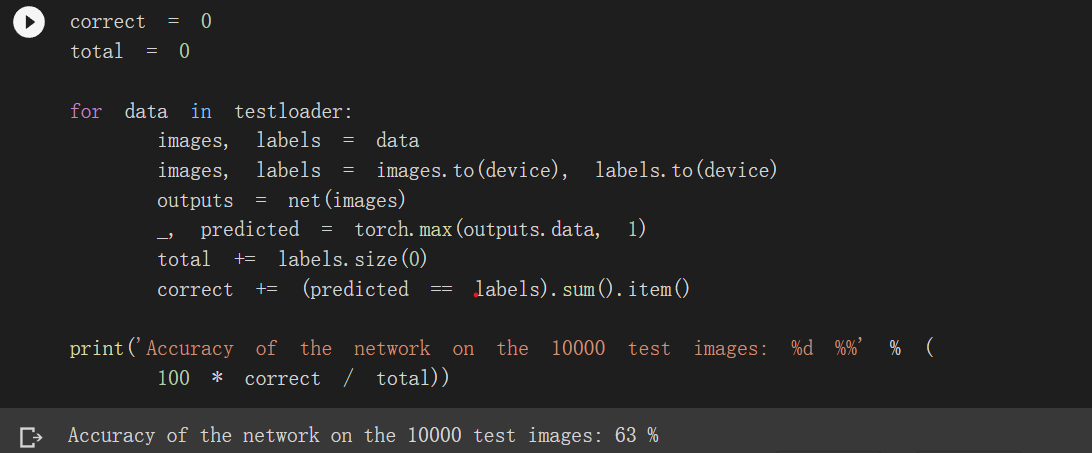Place cursor on 'correct = 0' line
1092x453 pixels.
140,22
